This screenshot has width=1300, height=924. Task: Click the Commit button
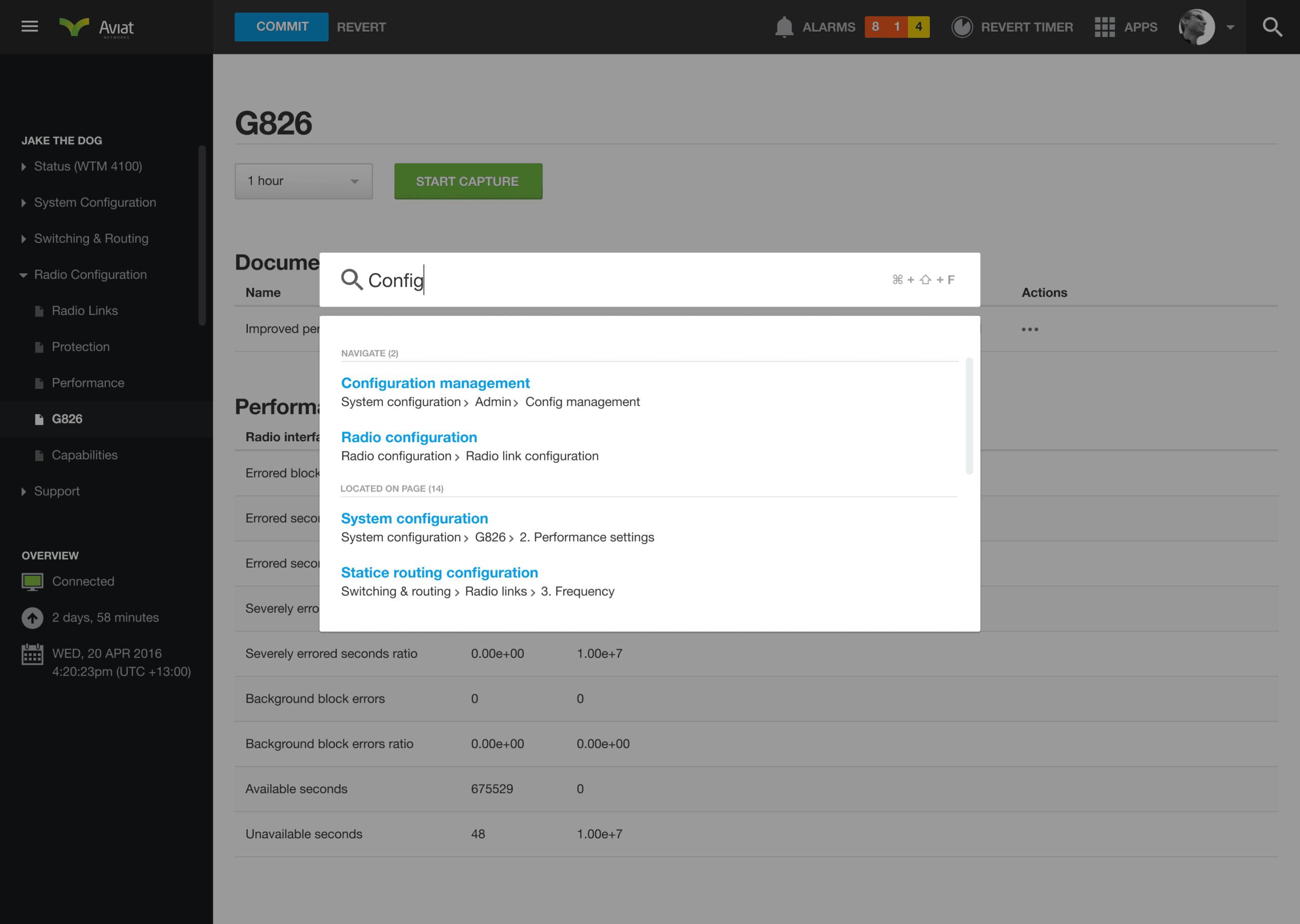tap(281, 27)
